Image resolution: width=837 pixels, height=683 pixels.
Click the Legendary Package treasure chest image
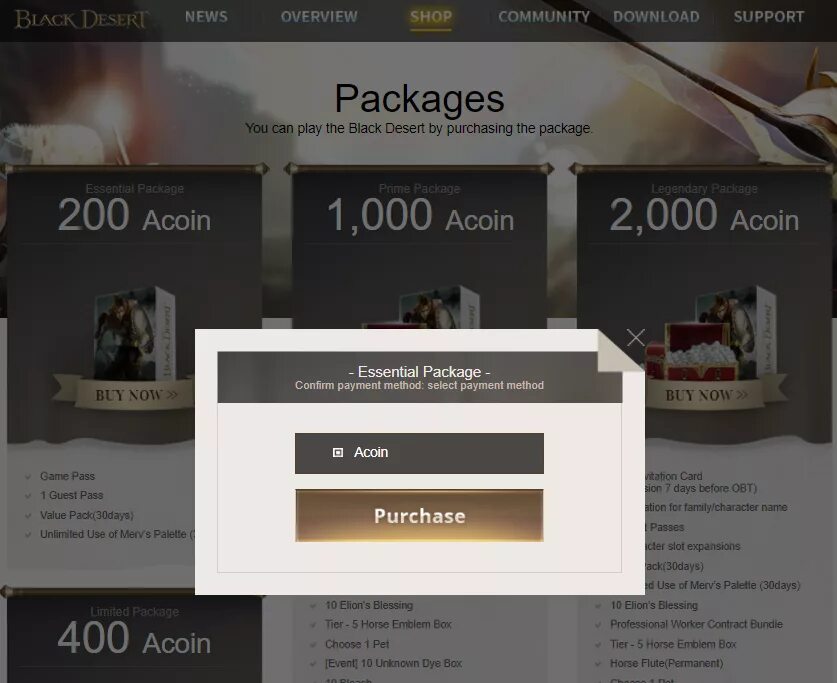(x=692, y=351)
